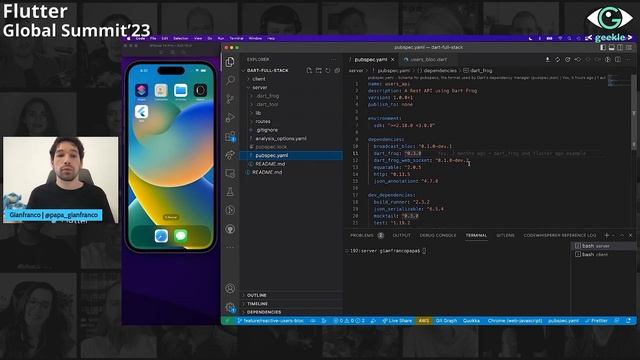
Task: Select the TERMINAL panel tab
Action: (476, 236)
